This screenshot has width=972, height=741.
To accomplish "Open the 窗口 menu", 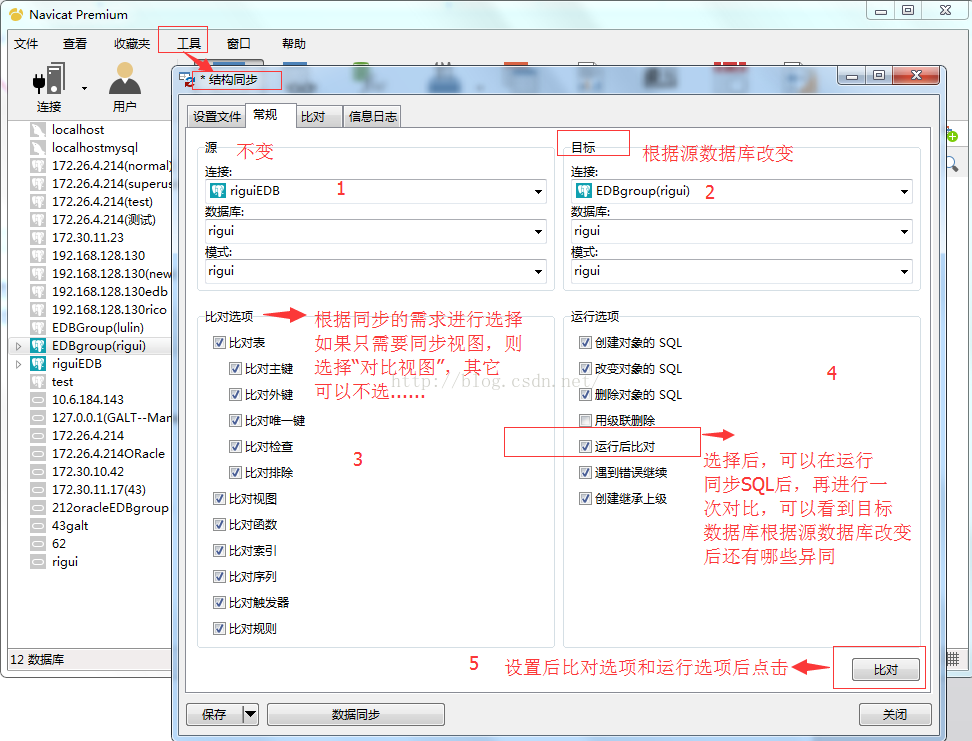I will point(239,43).
